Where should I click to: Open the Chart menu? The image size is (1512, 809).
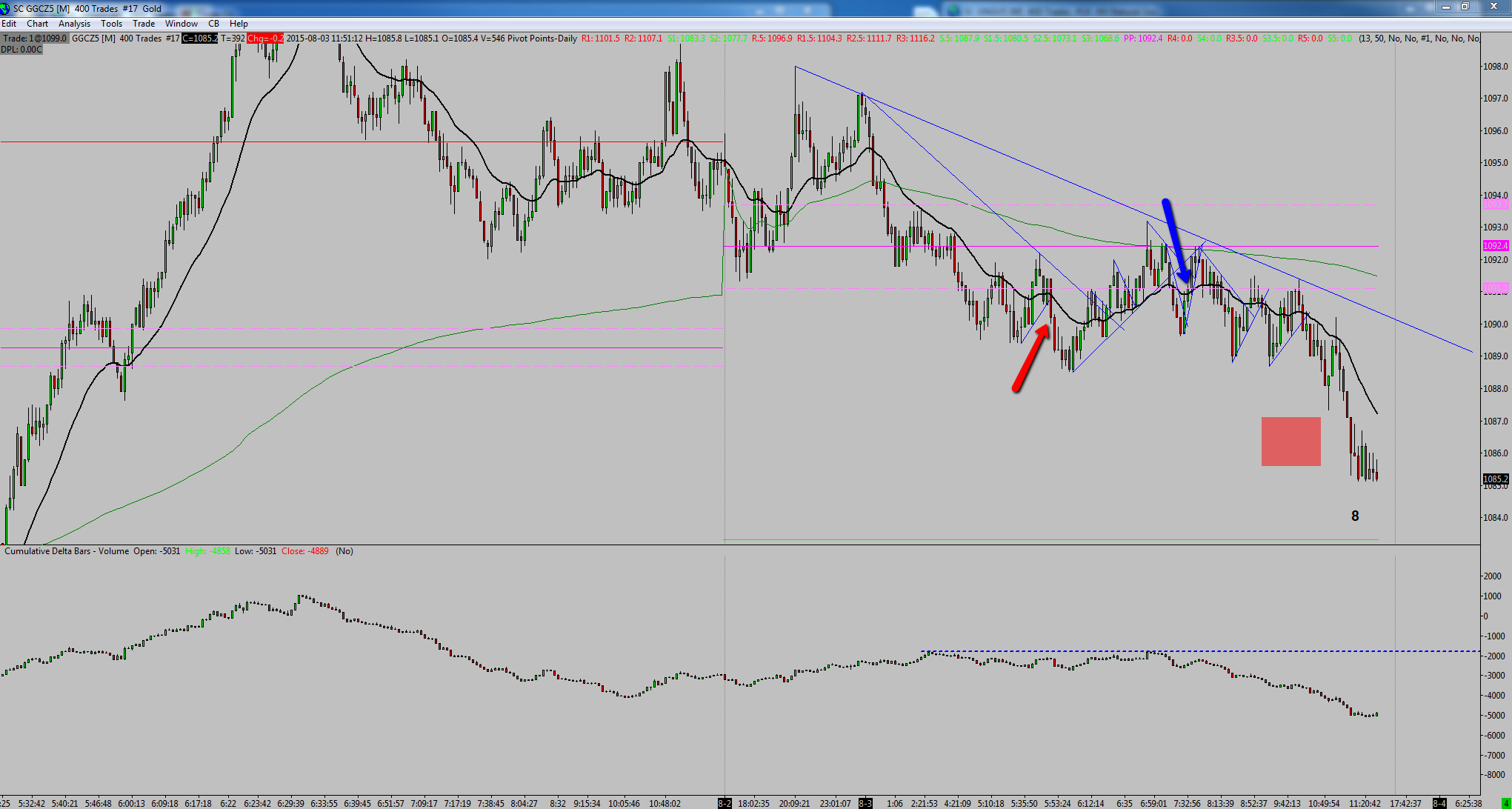(37, 24)
